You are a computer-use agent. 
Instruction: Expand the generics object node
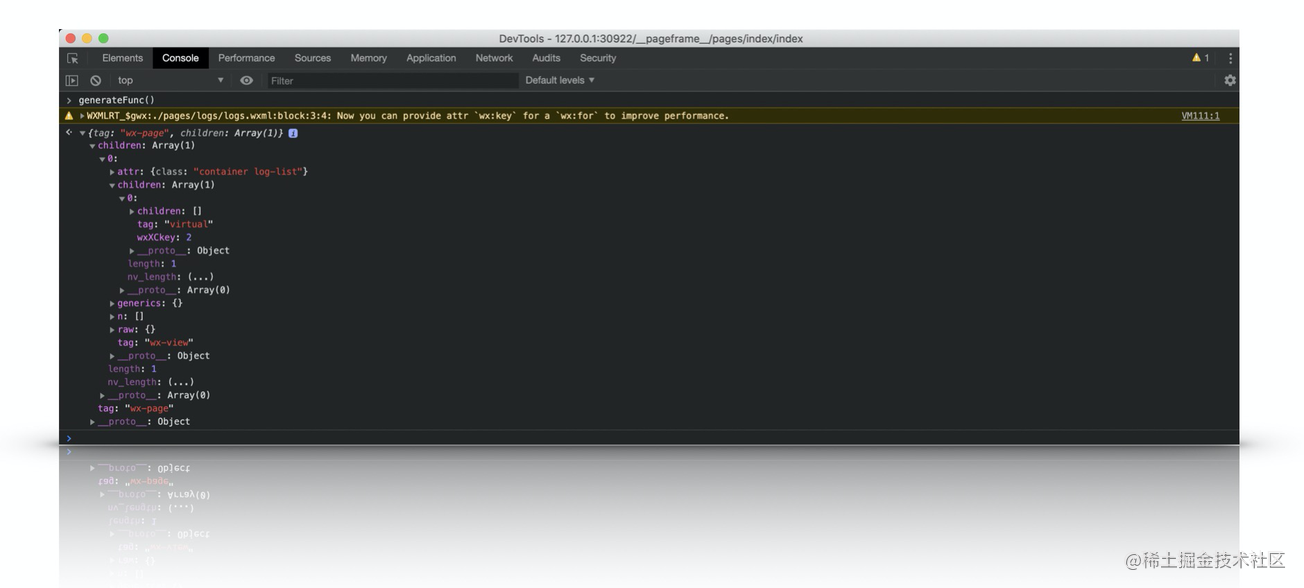point(113,303)
